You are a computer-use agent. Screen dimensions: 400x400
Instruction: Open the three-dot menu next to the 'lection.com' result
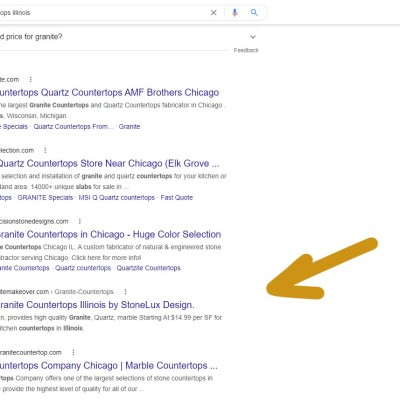click(x=45, y=150)
